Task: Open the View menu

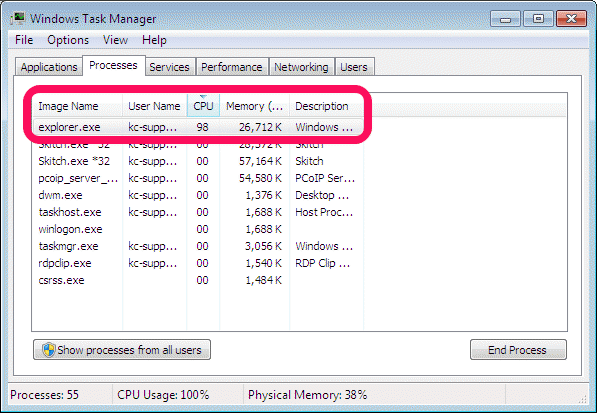Action: (115, 40)
